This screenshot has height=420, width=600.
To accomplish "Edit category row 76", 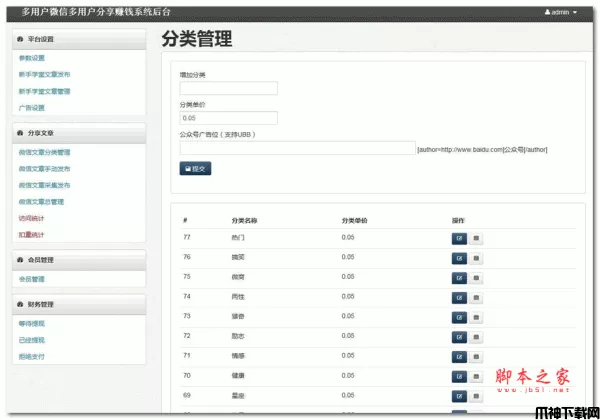I will (x=460, y=257).
